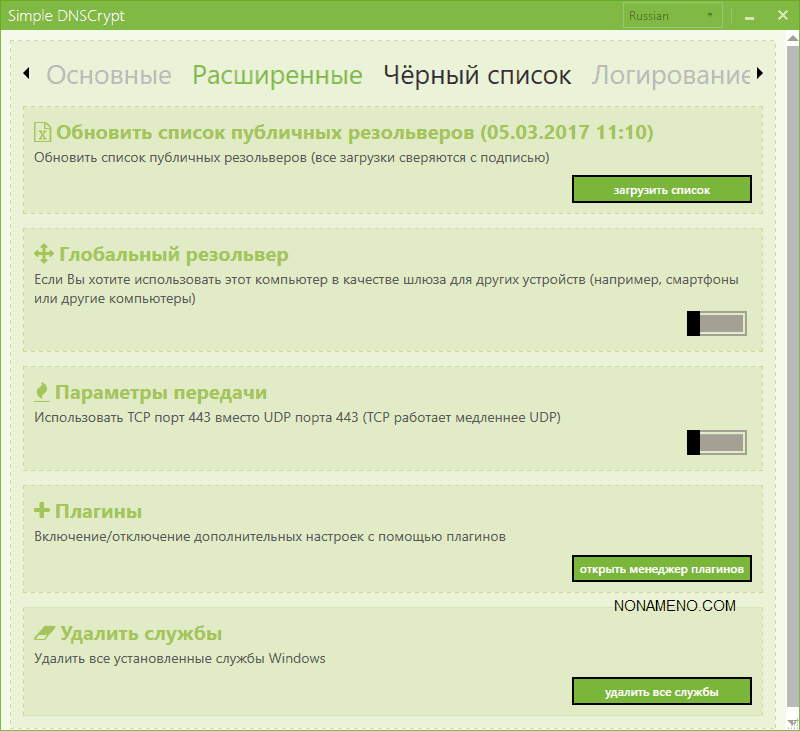Close the Simple DNSCrypt window
Viewport: 800px width, 731px height.
779,16
